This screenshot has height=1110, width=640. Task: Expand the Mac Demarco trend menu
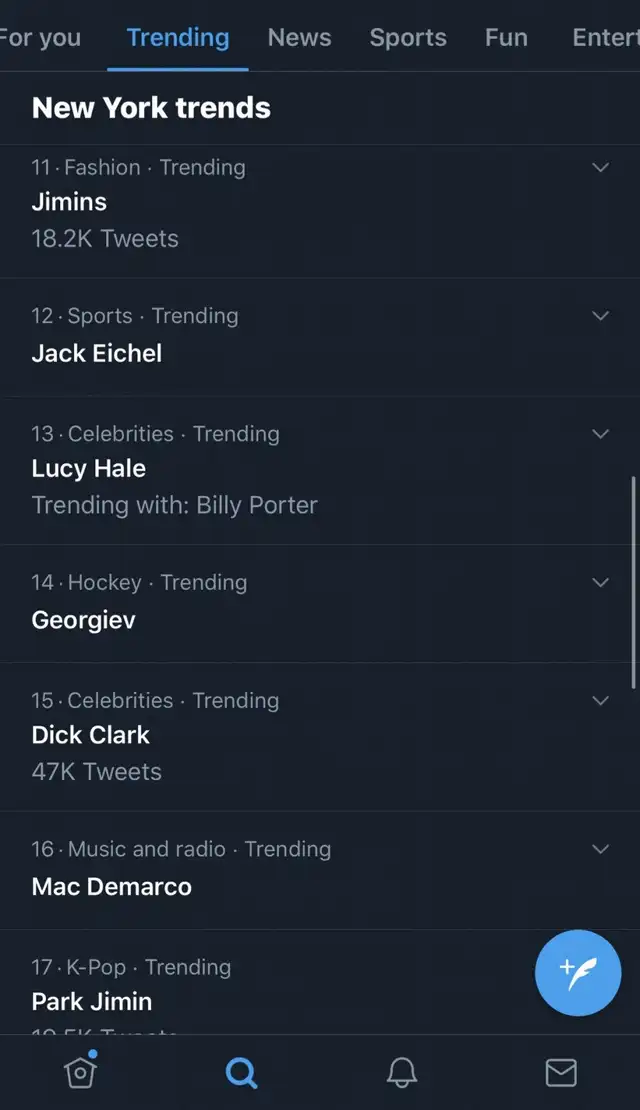(600, 849)
